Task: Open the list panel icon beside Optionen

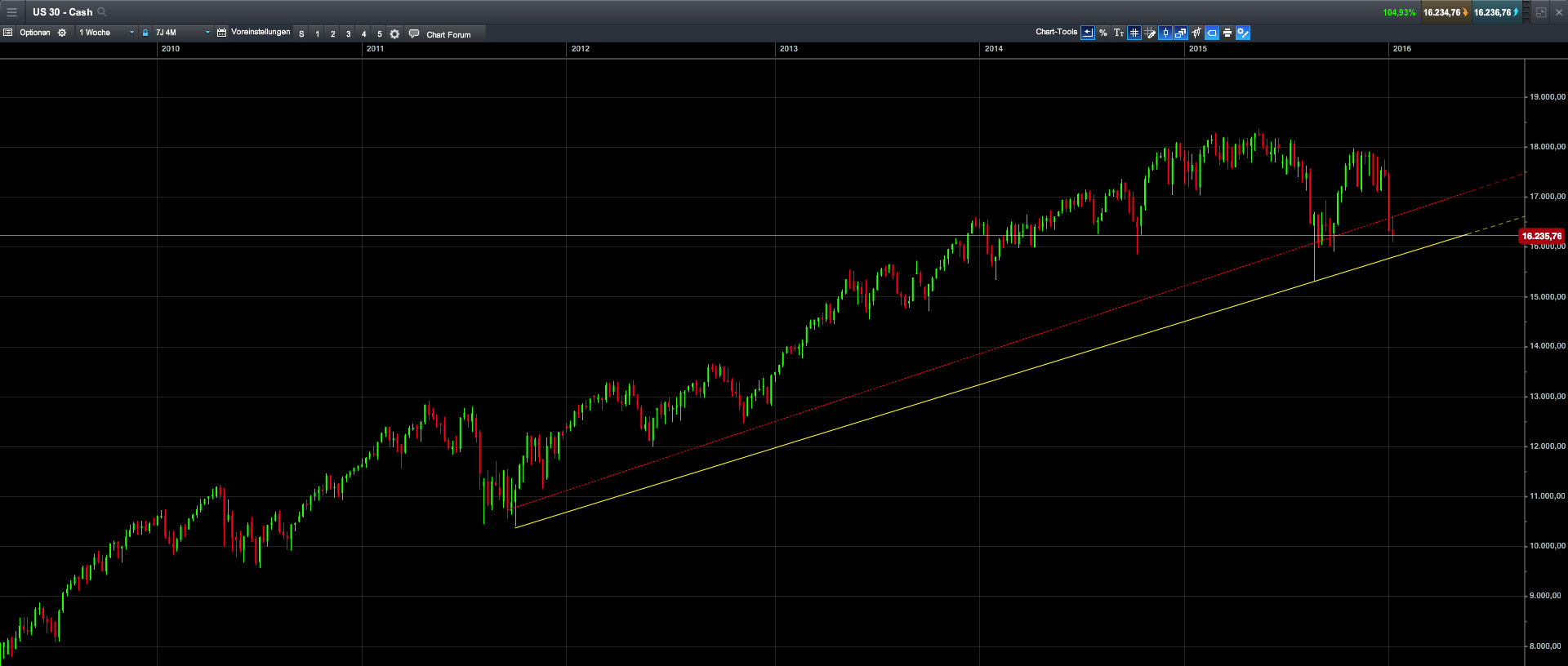Action: pyautogui.click(x=8, y=33)
